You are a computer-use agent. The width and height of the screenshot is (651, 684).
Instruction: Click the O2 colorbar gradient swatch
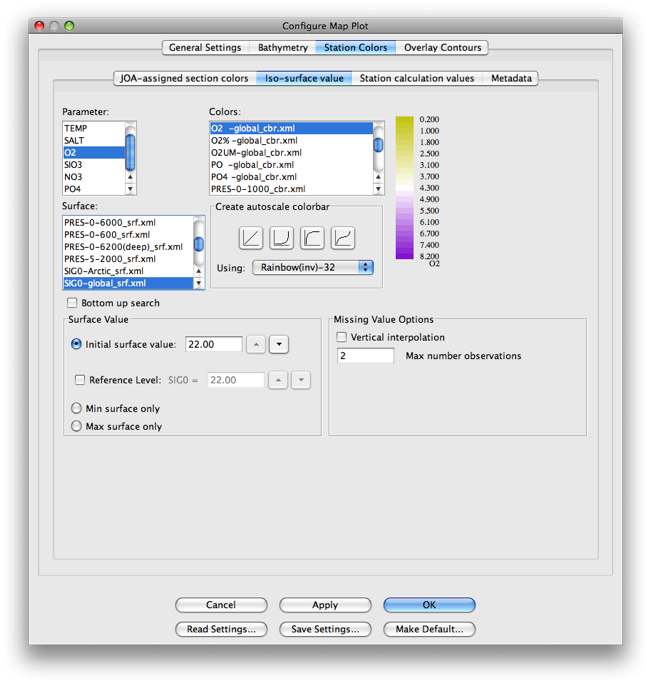pos(404,188)
